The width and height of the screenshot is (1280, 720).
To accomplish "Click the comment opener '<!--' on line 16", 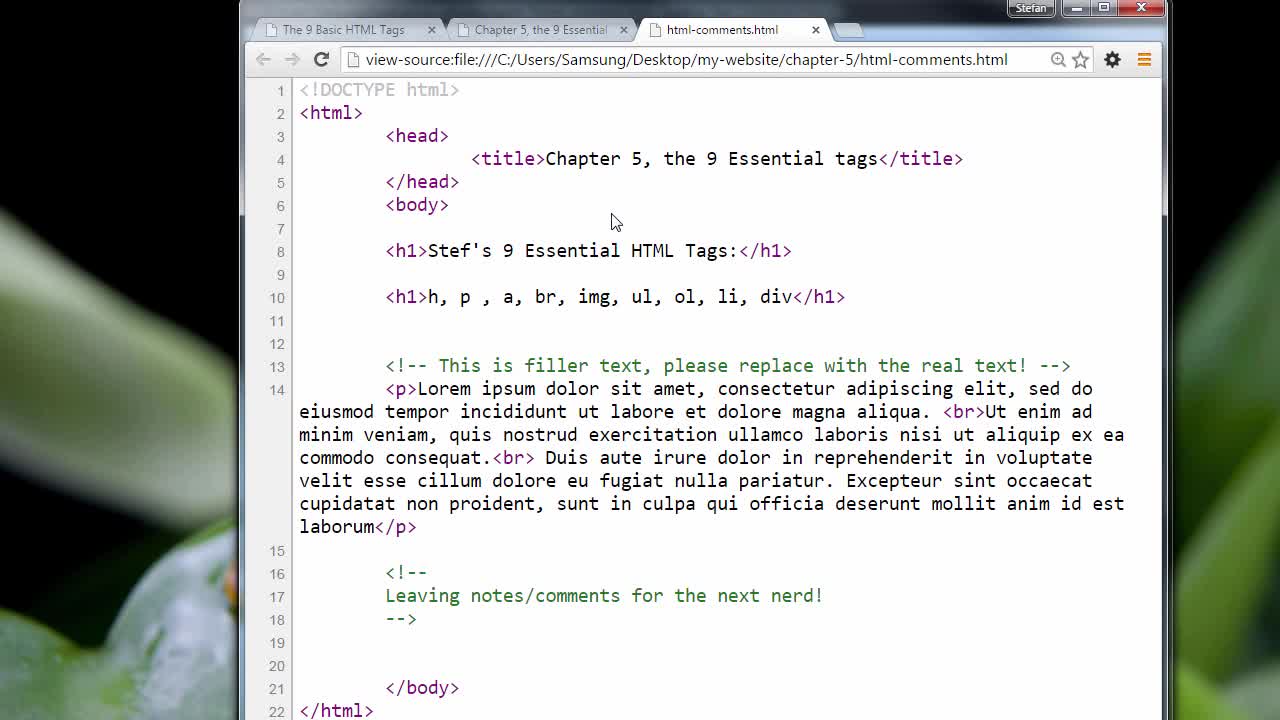I will (x=406, y=573).
